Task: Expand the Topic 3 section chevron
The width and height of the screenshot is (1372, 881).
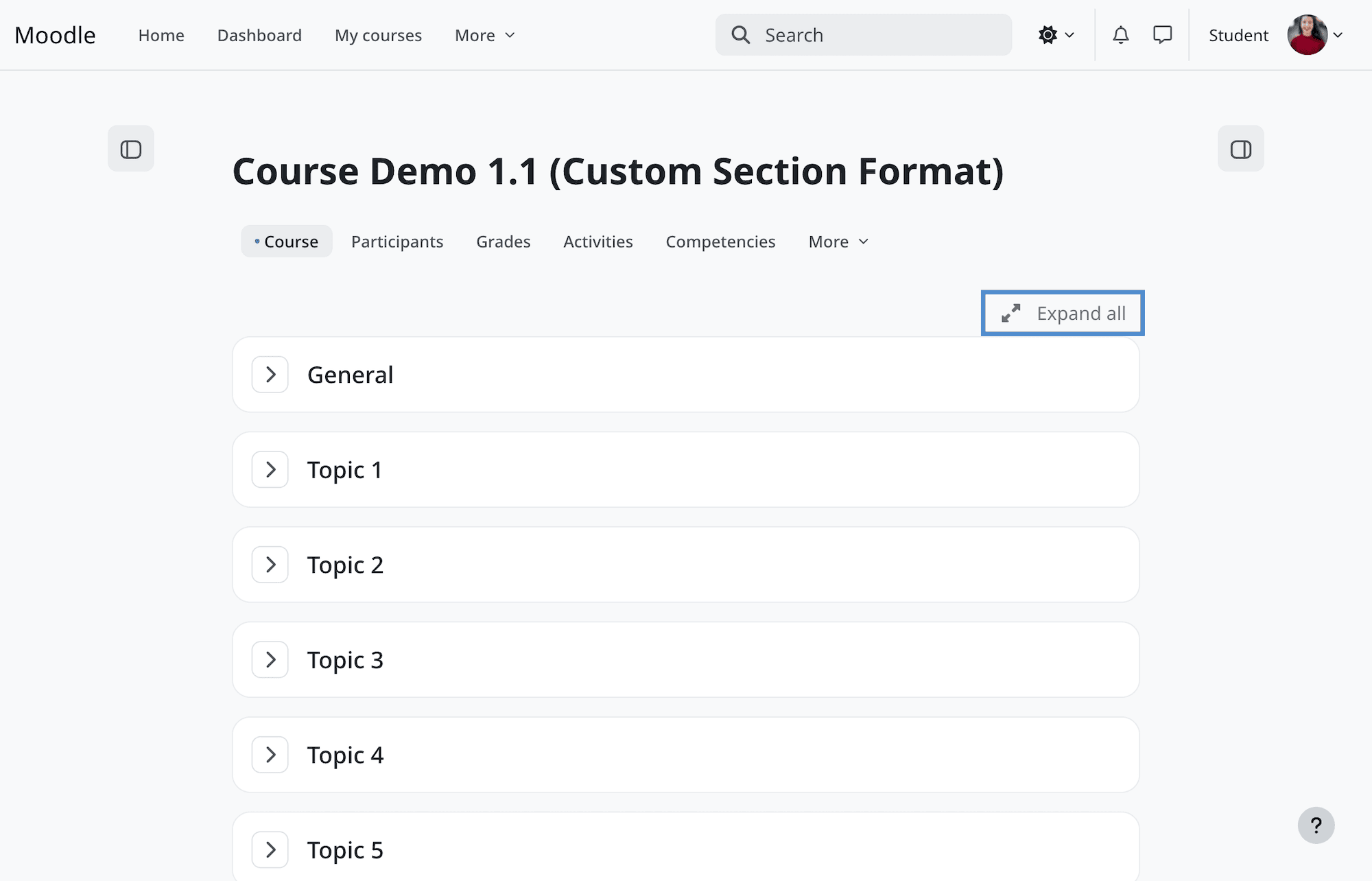Action: pyautogui.click(x=270, y=660)
